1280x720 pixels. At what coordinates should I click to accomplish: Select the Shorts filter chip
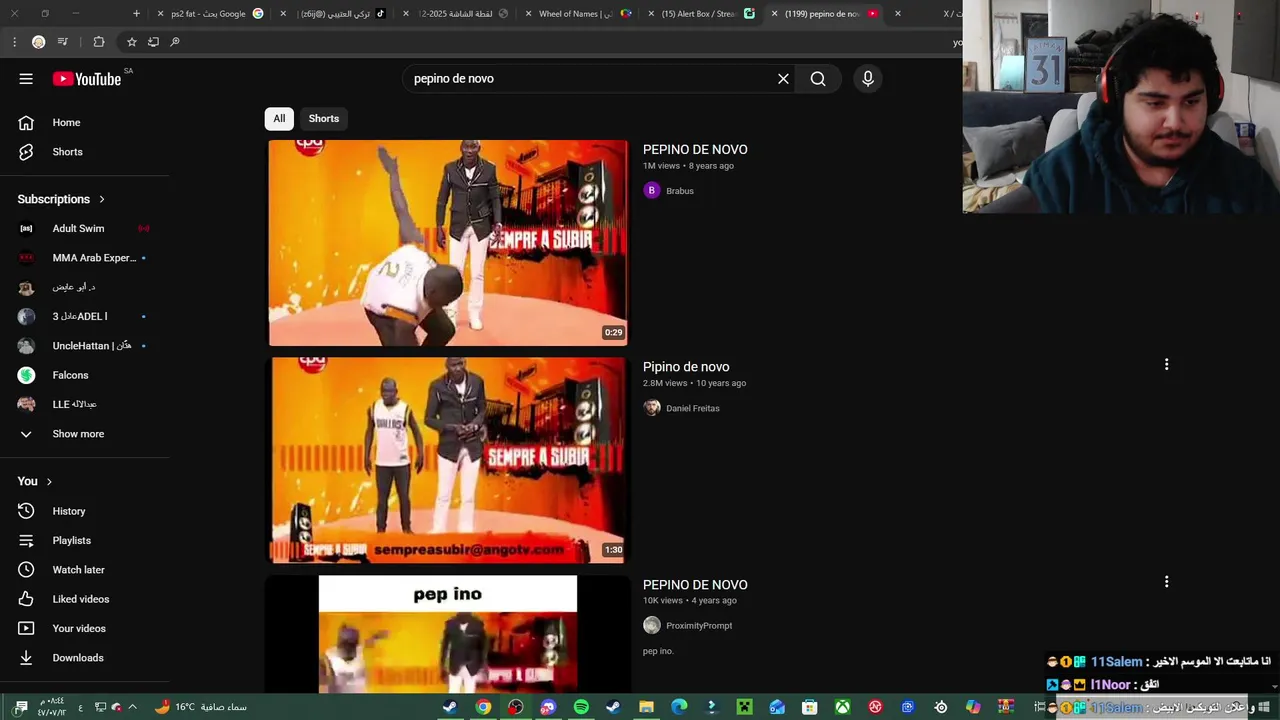click(x=324, y=118)
